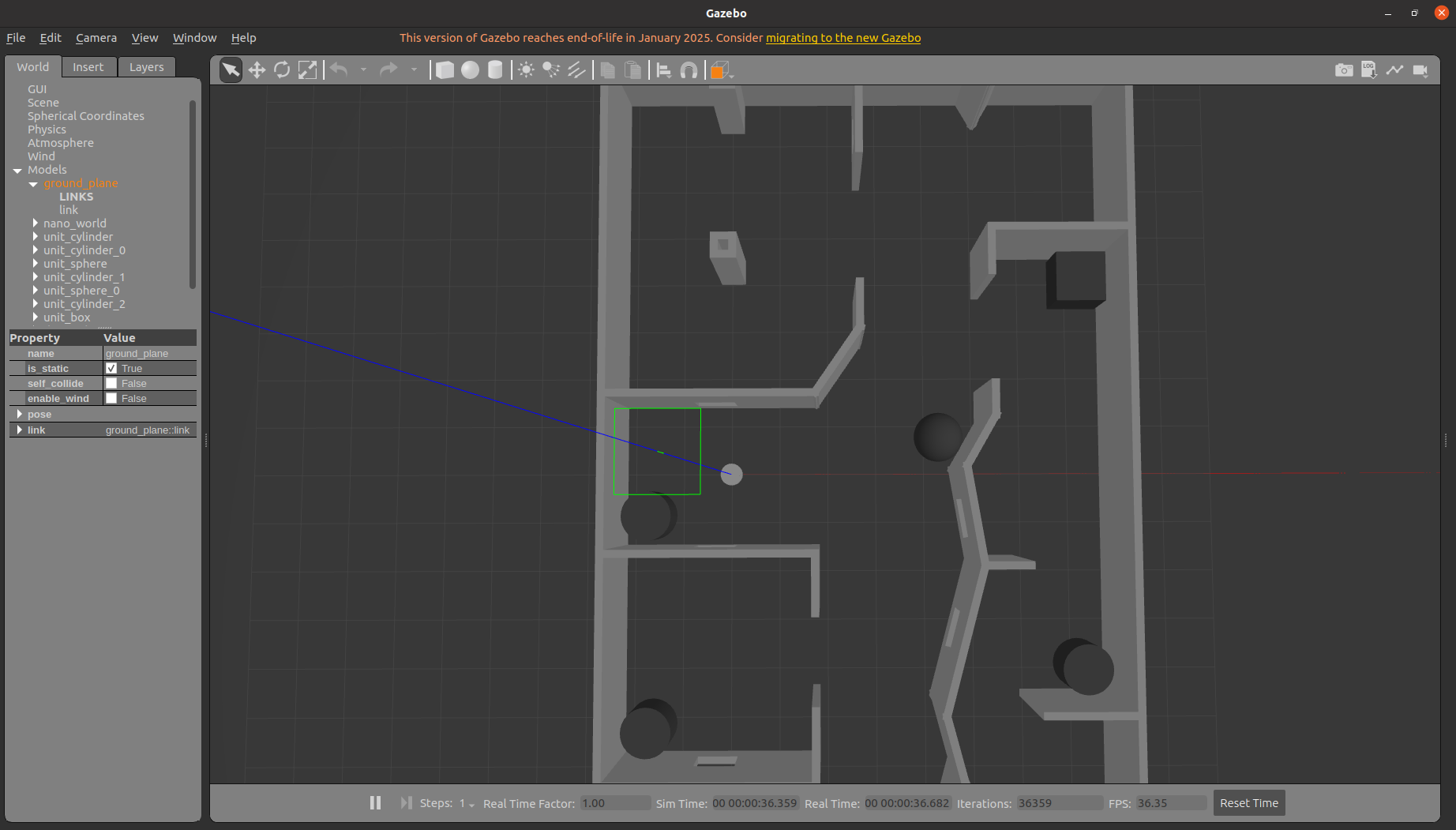Insert a box shape
The width and height of the screenshot is (1456, 830).
point(445,70)
